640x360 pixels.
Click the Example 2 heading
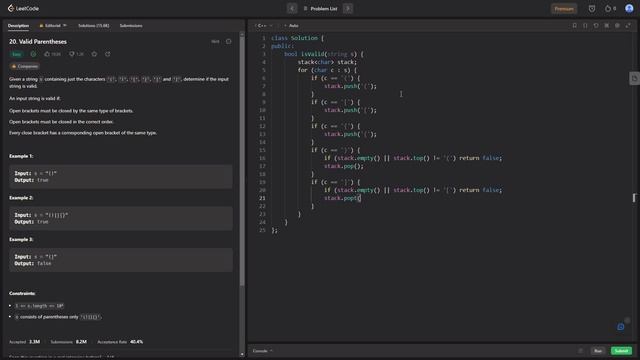[x=21, y=198]
